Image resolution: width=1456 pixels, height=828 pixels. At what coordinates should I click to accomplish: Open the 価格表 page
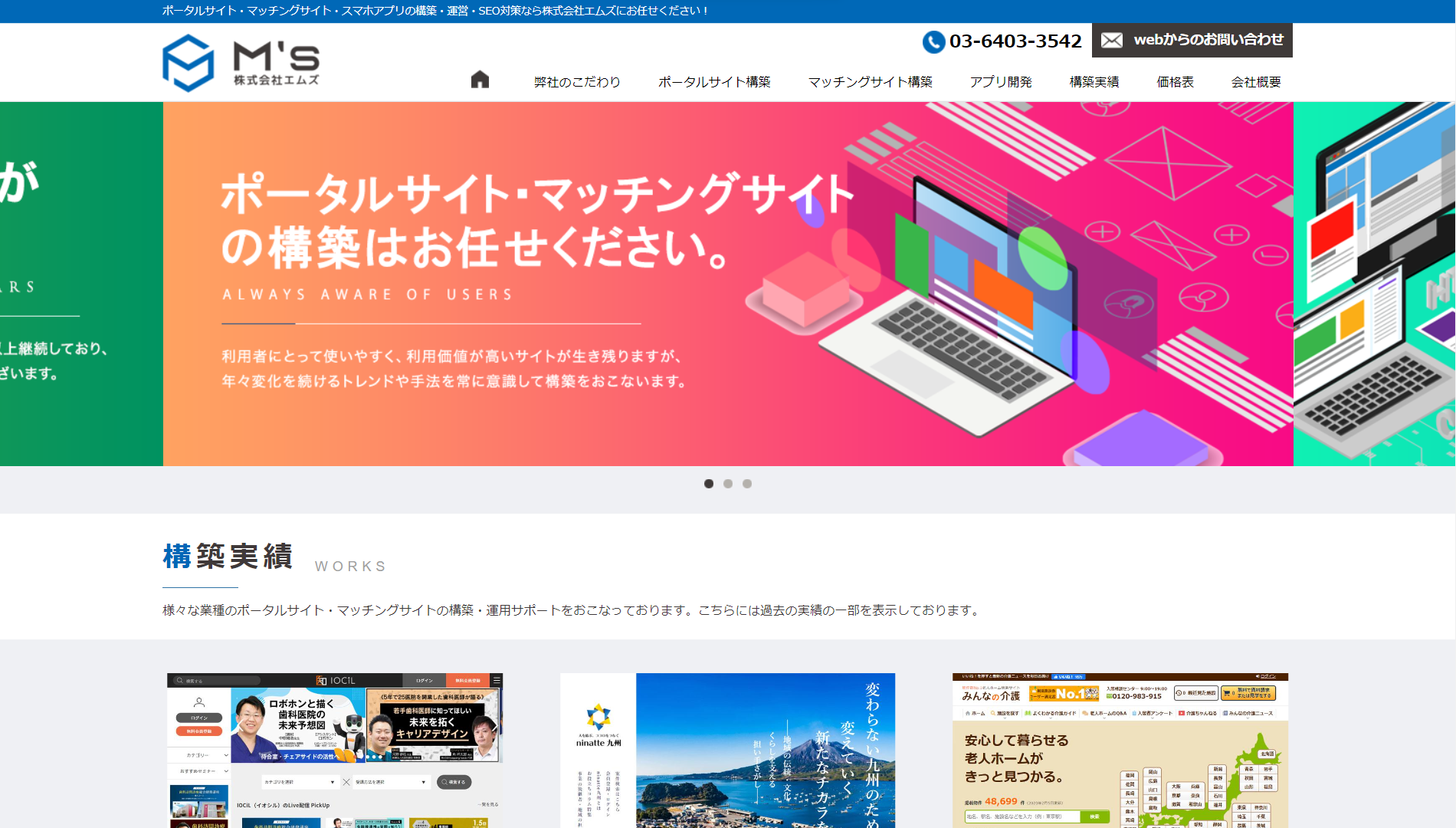[1175, 82]
